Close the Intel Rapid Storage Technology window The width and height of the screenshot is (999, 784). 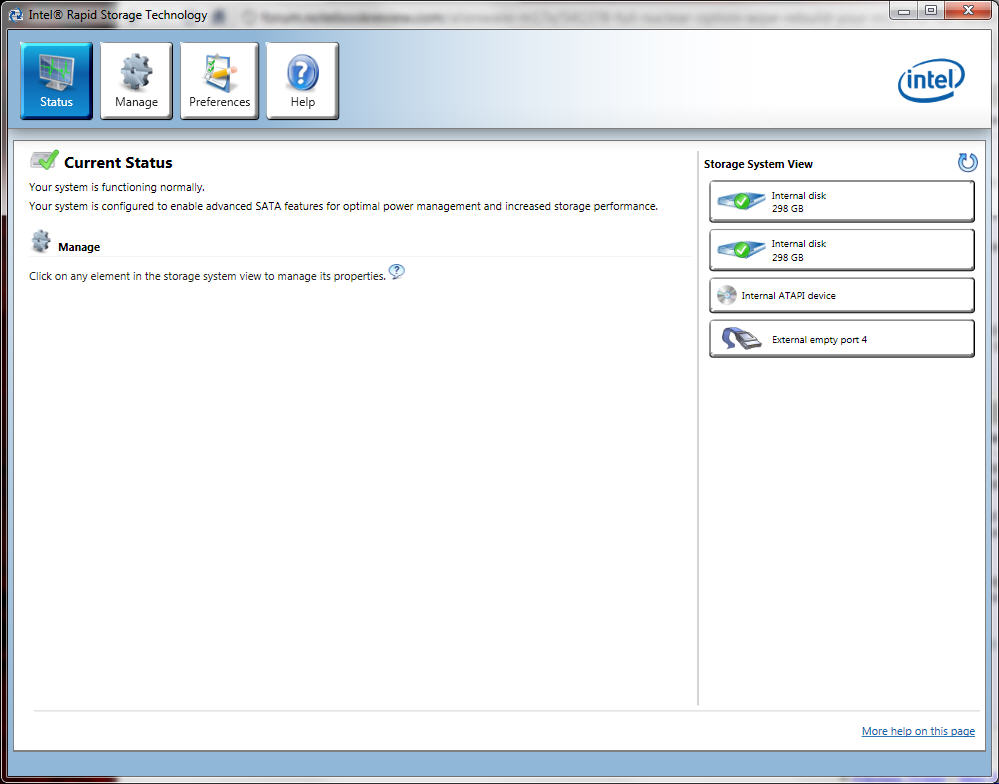point(968,11)
